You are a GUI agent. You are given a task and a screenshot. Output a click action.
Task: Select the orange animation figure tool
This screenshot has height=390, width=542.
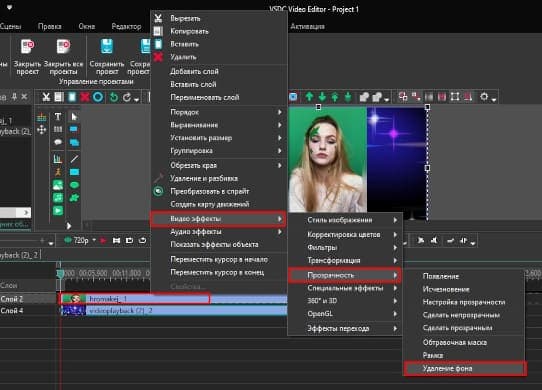pos(58,172)
